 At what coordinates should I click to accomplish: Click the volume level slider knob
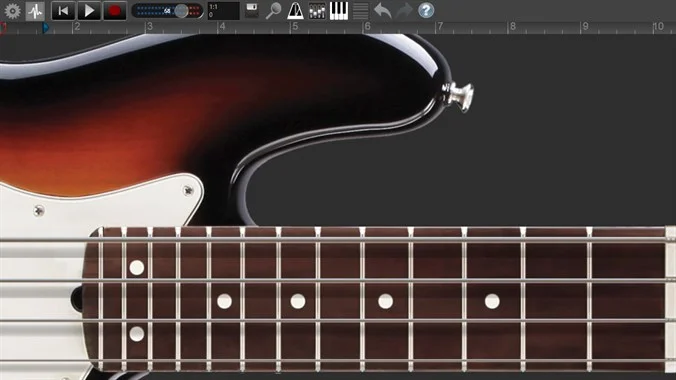point(182,11)
